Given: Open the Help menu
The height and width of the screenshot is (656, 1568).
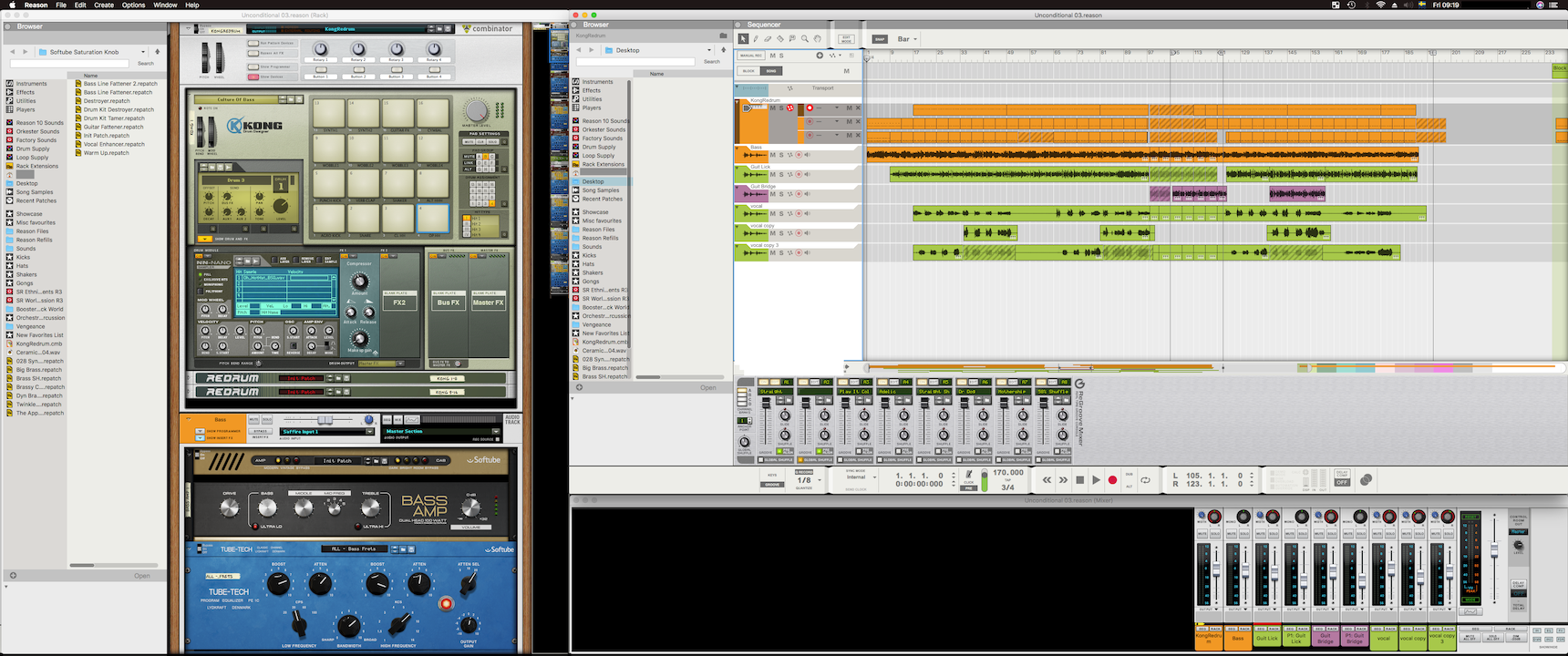Looking at the screenshot, I should (x=192, y=5).
